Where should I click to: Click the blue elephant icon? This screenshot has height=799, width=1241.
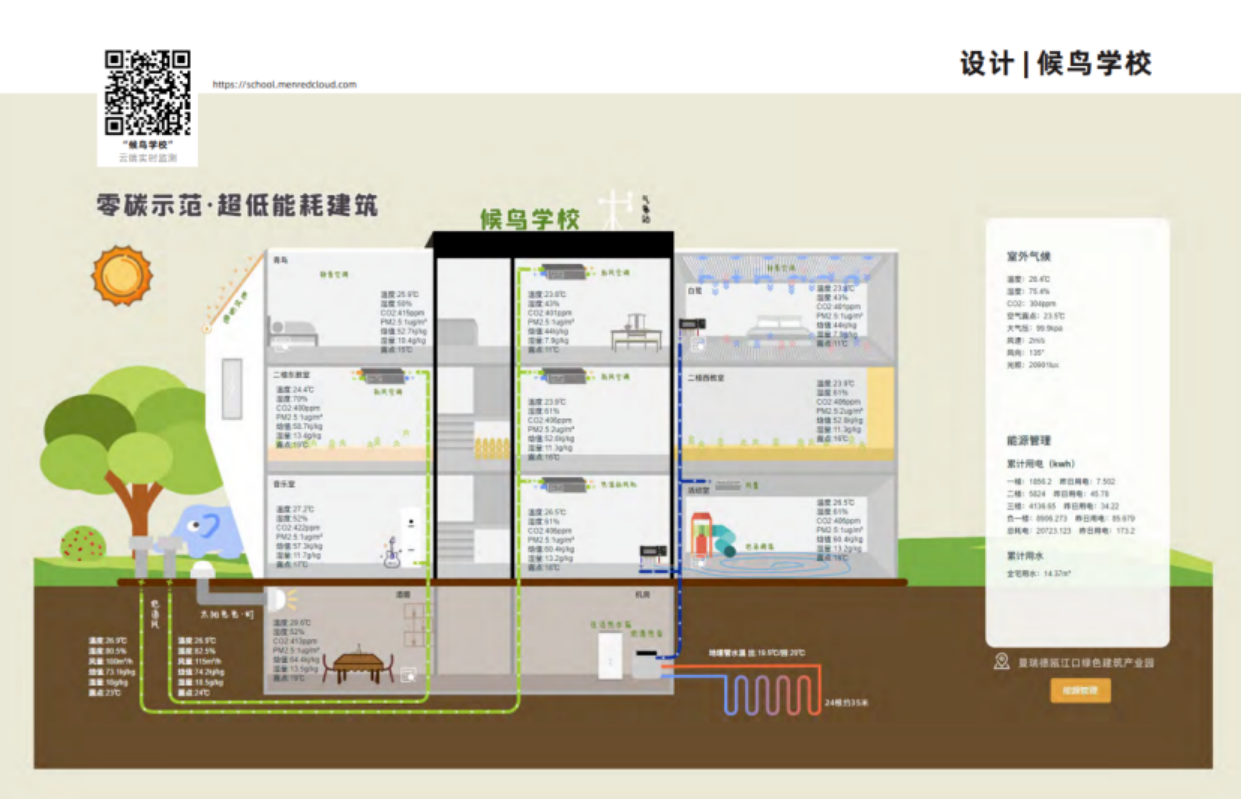pos(207,534)
